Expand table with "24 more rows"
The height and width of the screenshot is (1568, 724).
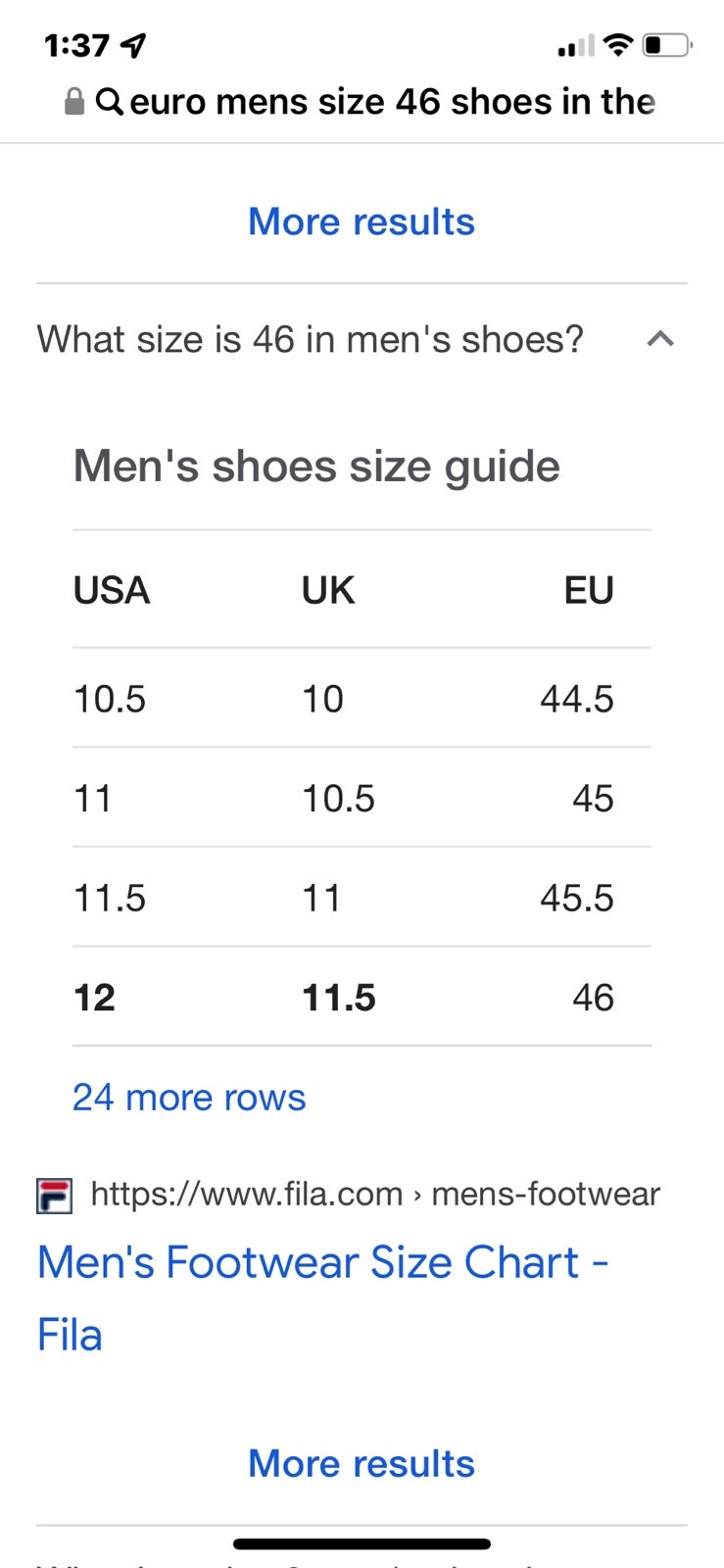click(x=189, y=1098)
